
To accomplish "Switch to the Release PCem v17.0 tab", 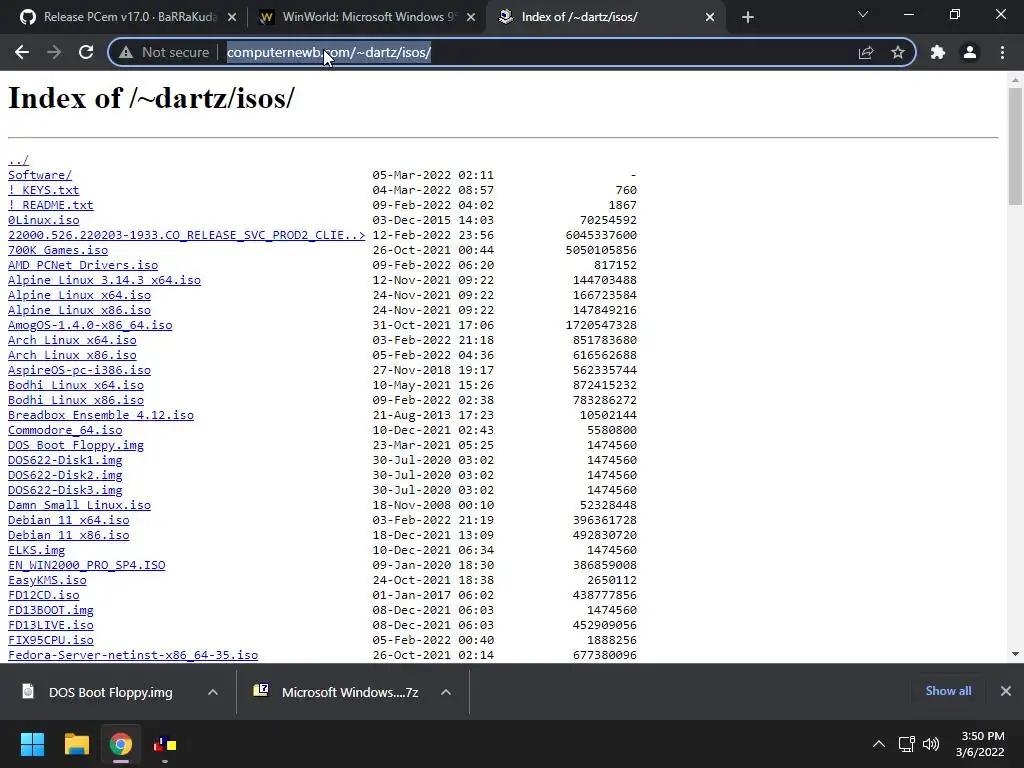I will point(128,17).
